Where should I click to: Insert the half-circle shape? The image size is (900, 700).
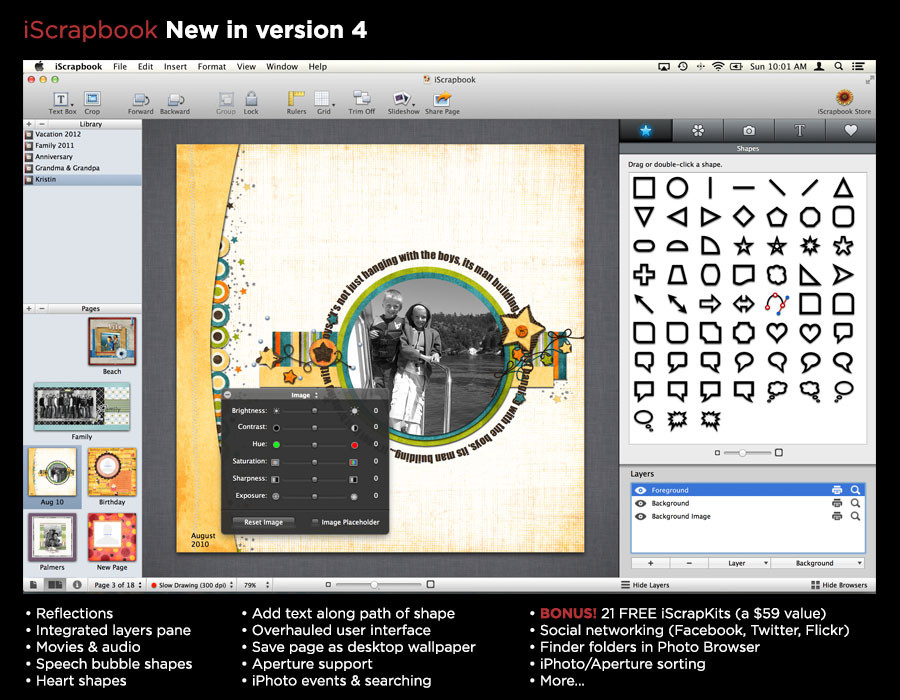[677, 246]
